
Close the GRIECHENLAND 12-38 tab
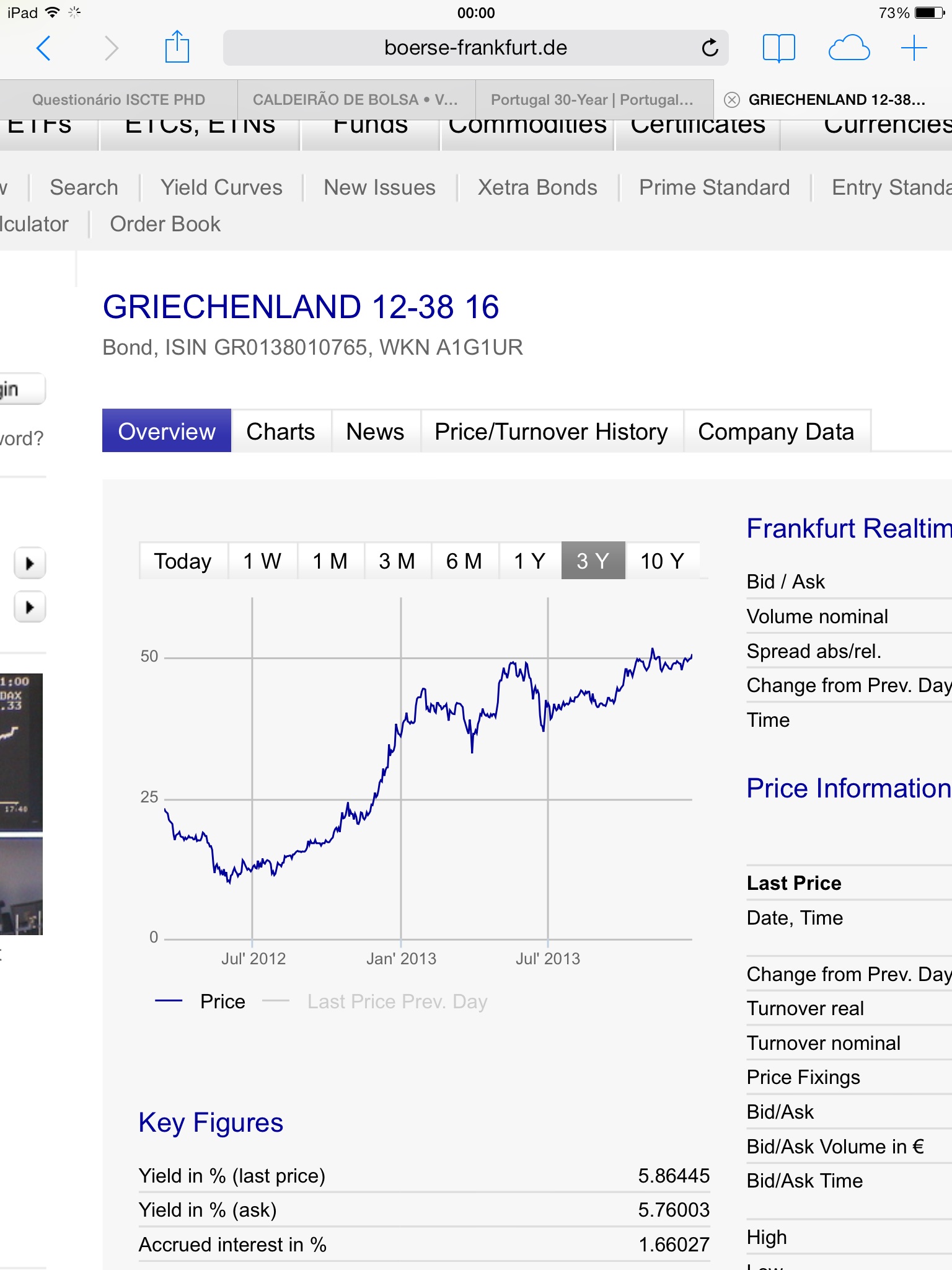(732, 100)
